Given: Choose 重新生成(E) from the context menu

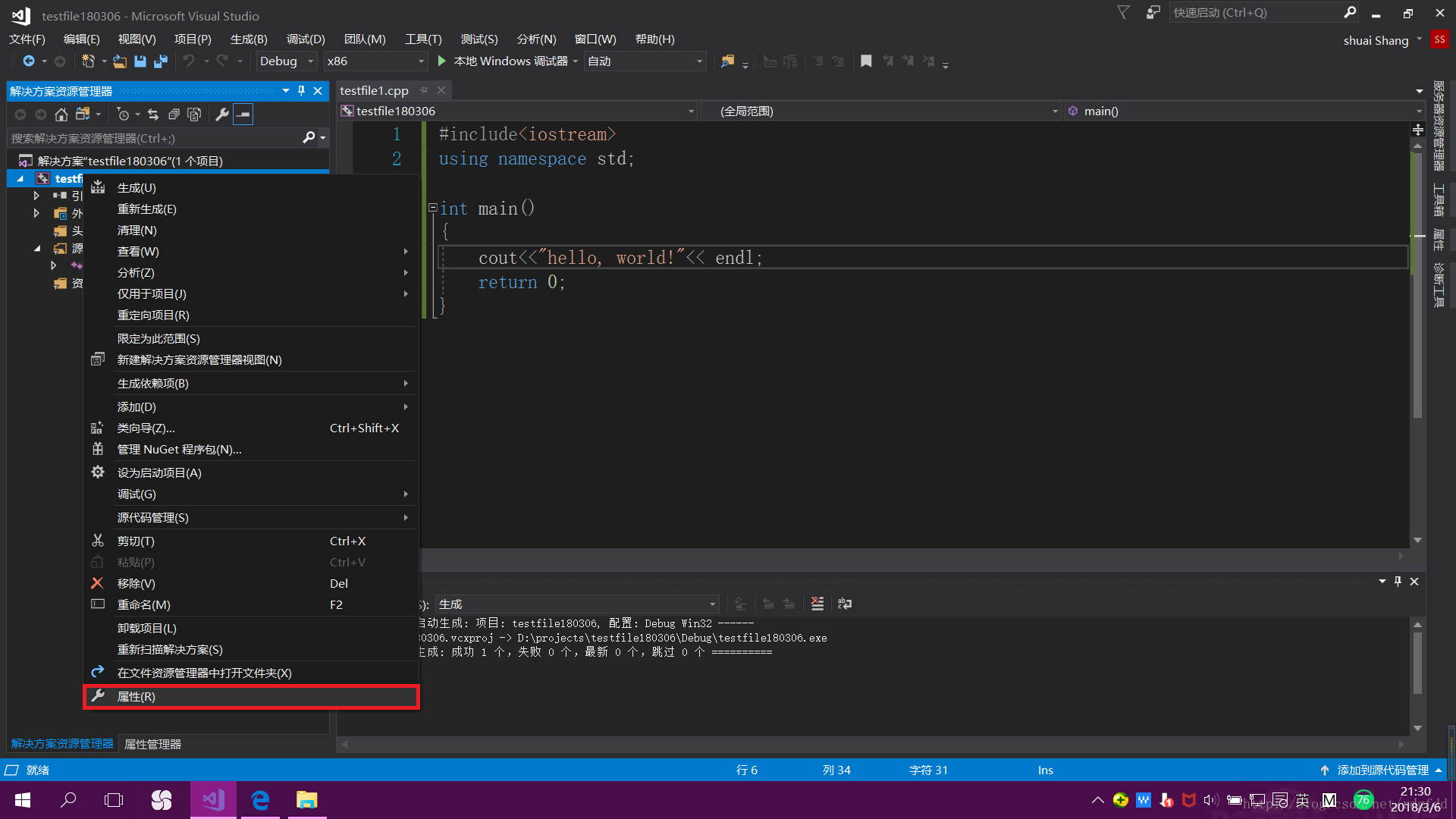Looking at the screenshot, I should click(146, 209).
